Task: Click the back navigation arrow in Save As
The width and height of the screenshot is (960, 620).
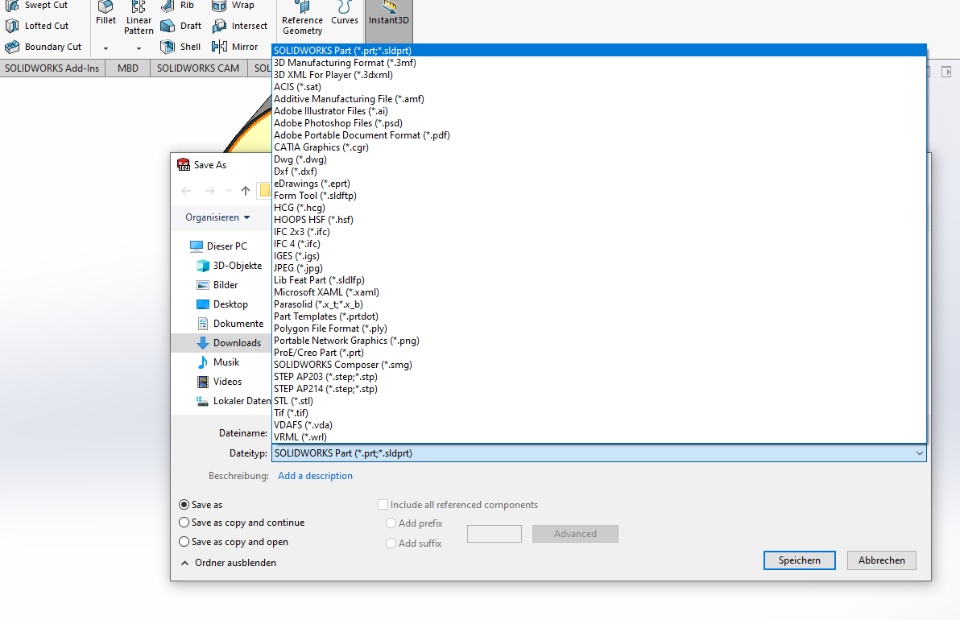Action: coord(187,191)
